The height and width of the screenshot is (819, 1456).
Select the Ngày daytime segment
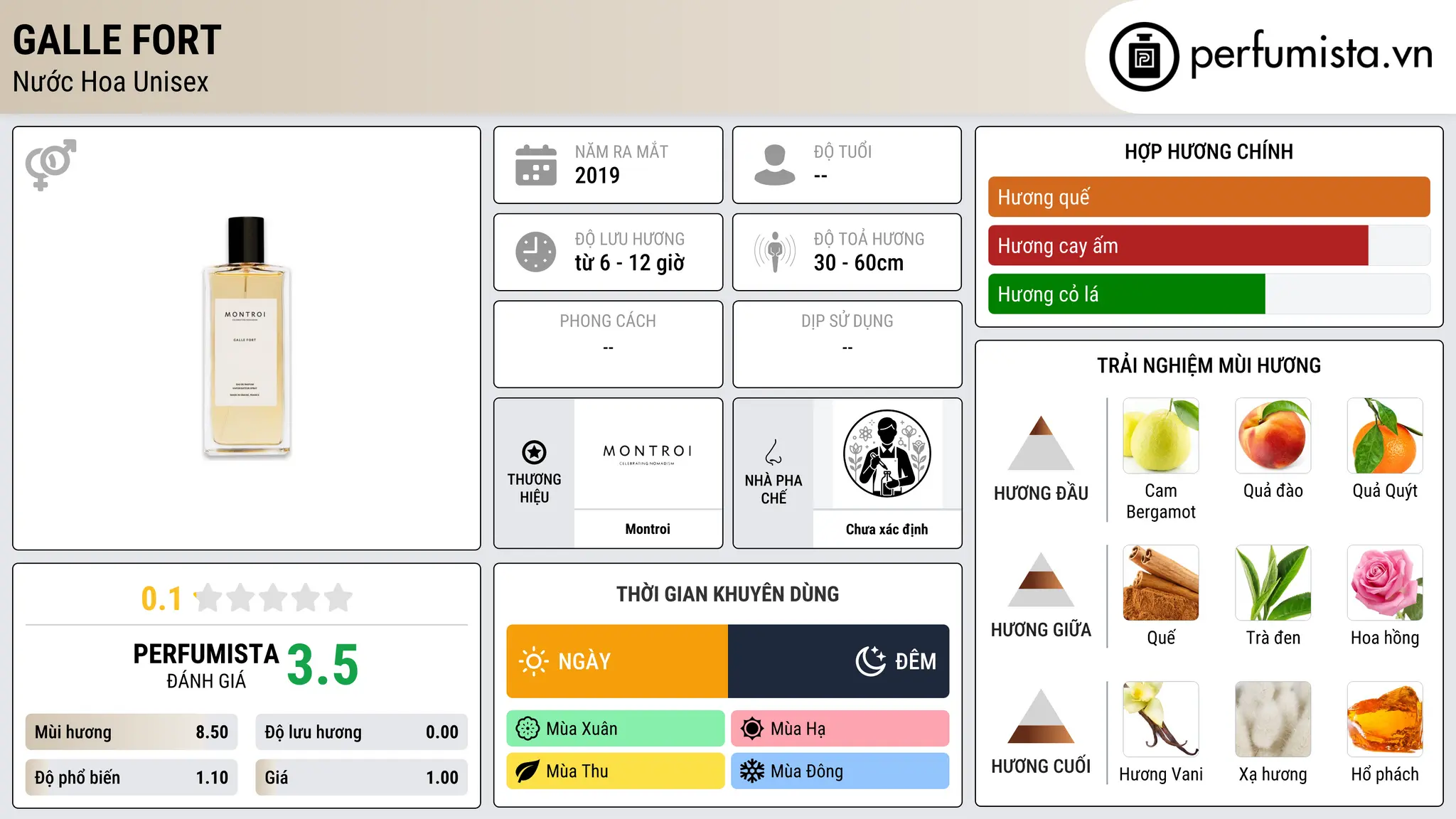tap(617, 661)
